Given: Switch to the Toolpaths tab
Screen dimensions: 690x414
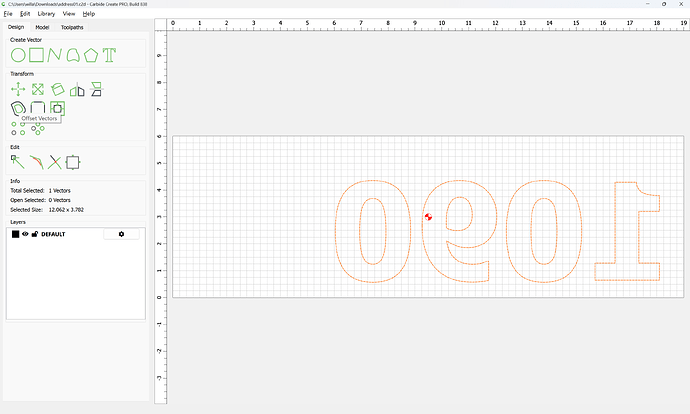Looking at the screenshot, I should pyautogui.click(x=72, y=27).
